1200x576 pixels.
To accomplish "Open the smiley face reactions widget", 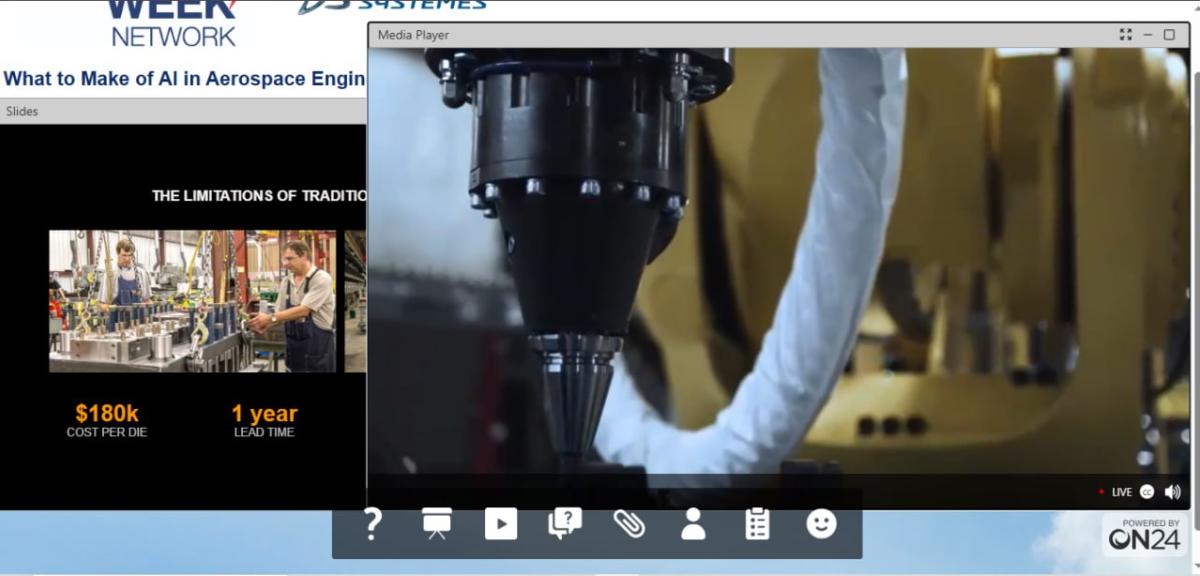I will coord(821,524).
